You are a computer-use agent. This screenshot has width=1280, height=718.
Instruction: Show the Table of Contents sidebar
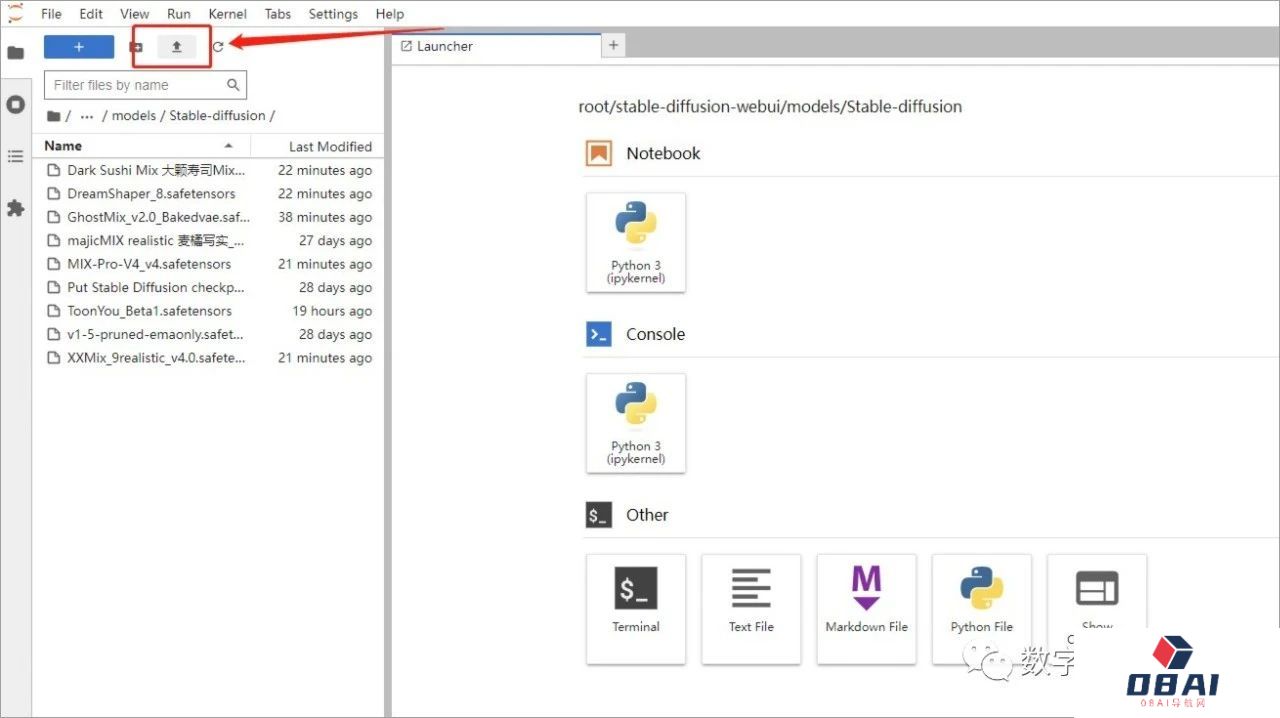tap(16, 156)
